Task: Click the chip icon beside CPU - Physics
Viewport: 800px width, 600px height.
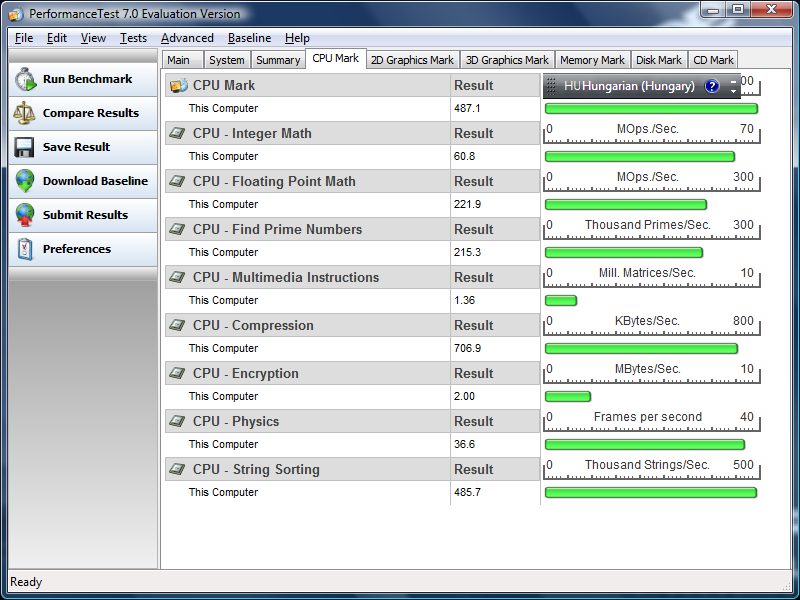Action: pyautogui.click(x=177, y=421)
